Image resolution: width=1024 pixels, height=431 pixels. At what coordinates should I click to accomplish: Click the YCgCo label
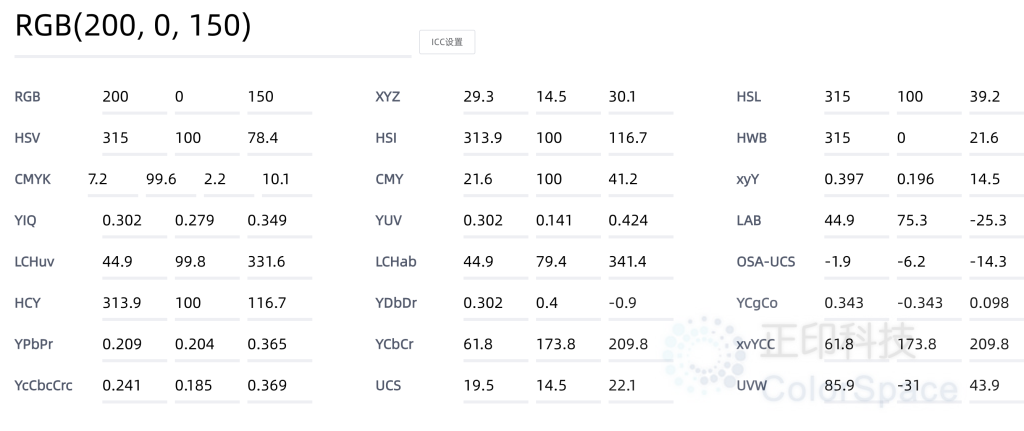[x=757, y=303]
